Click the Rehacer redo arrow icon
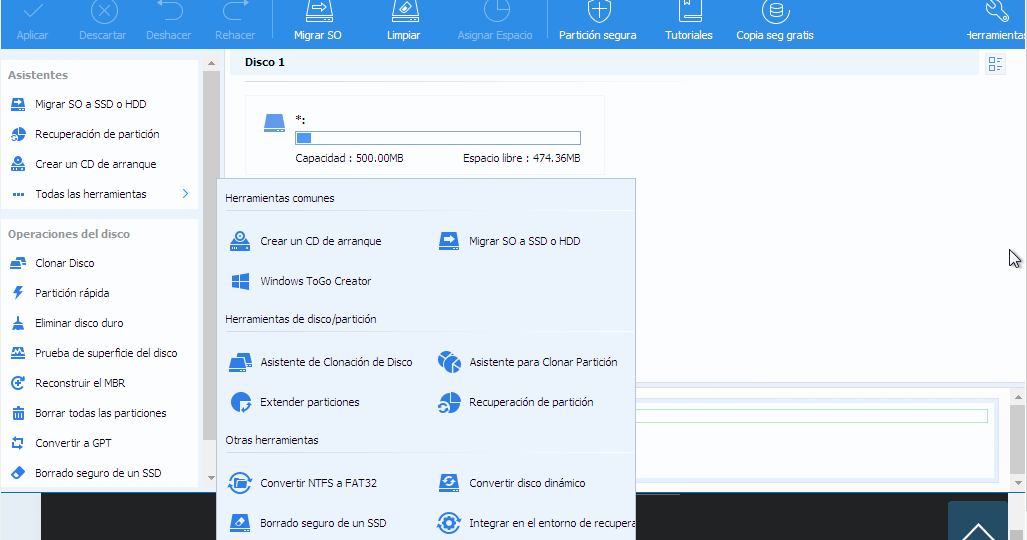 235,11
